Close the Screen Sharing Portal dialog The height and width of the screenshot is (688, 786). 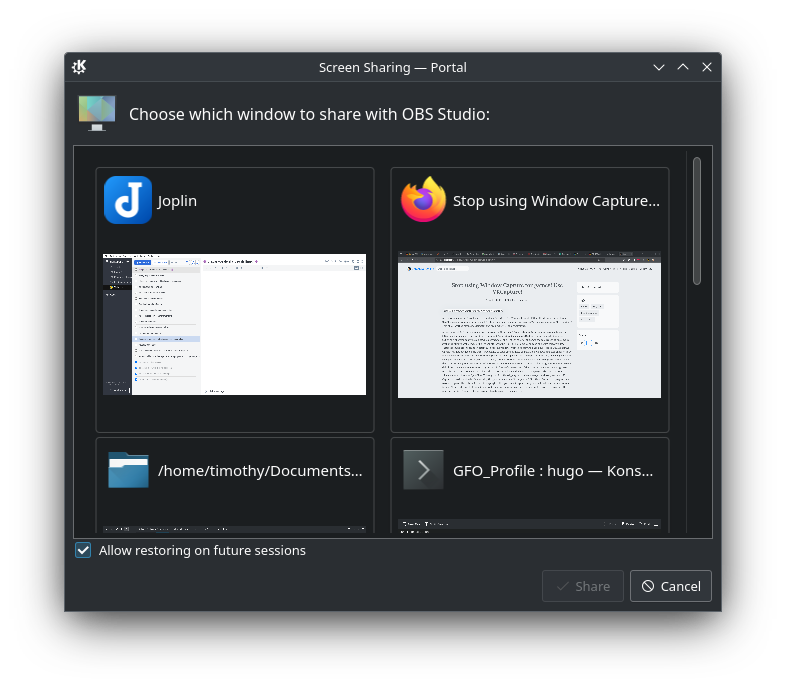707,67
